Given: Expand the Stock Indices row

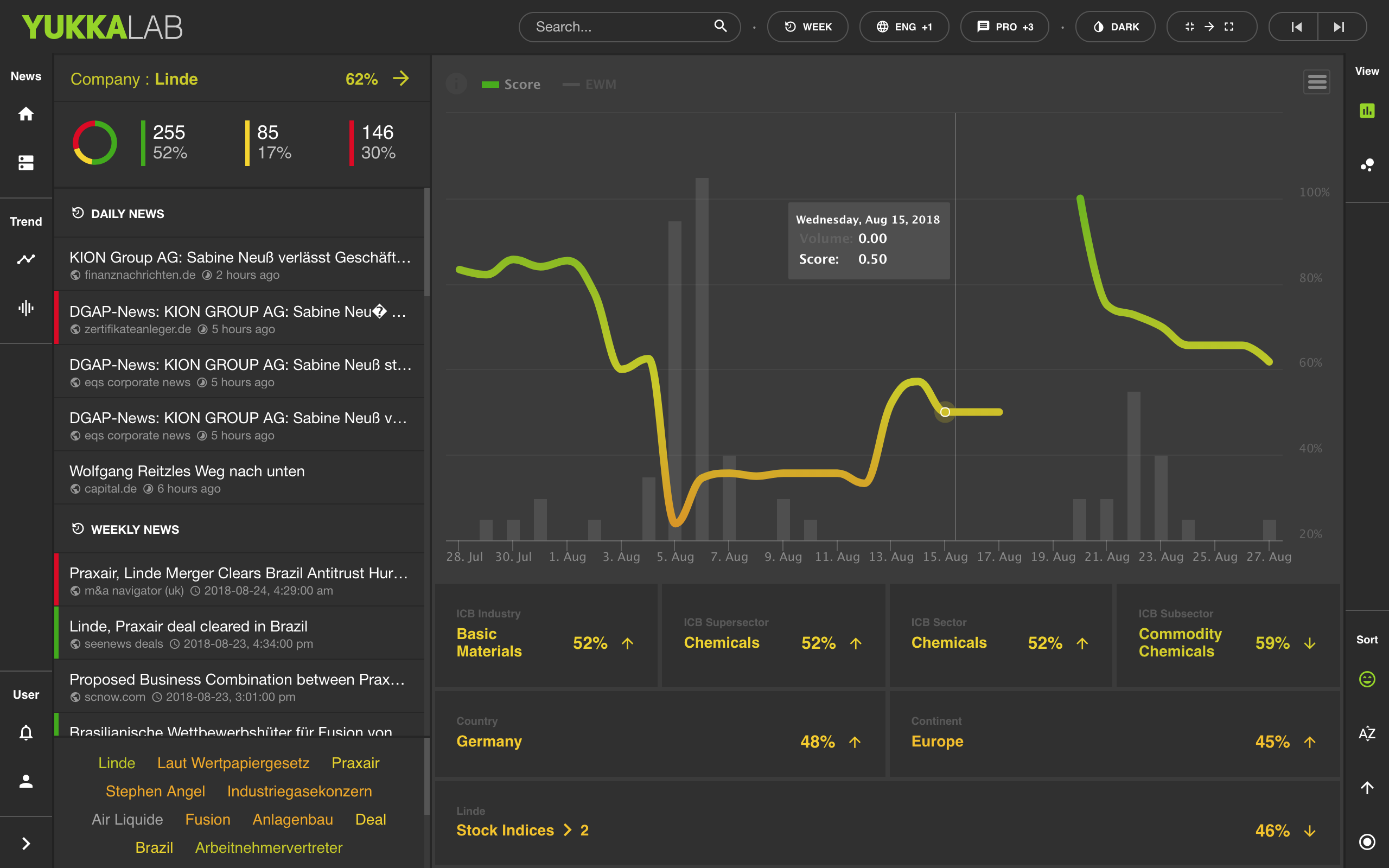Looking at the screenshot, I should tap(887, 823).
